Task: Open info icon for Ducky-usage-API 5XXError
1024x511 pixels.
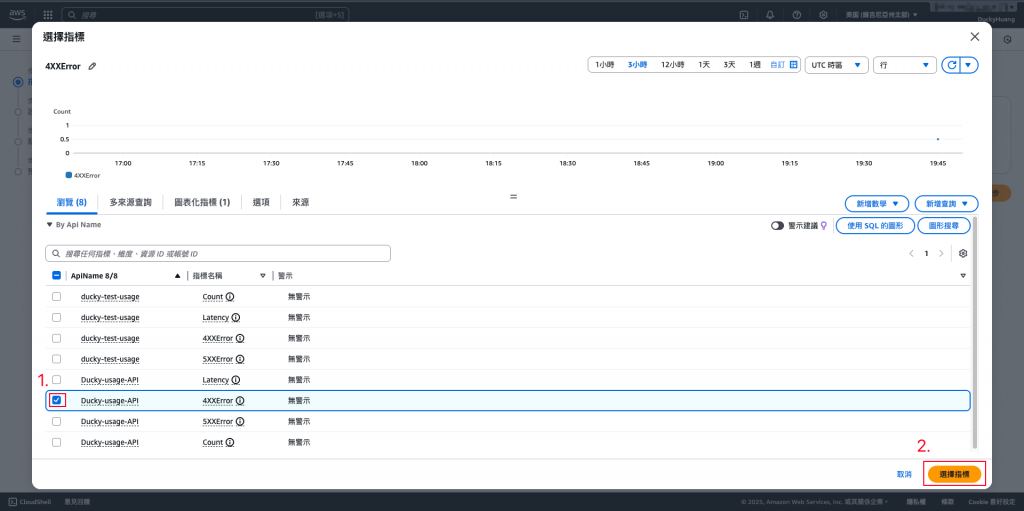Action: [x=240, y=421]
